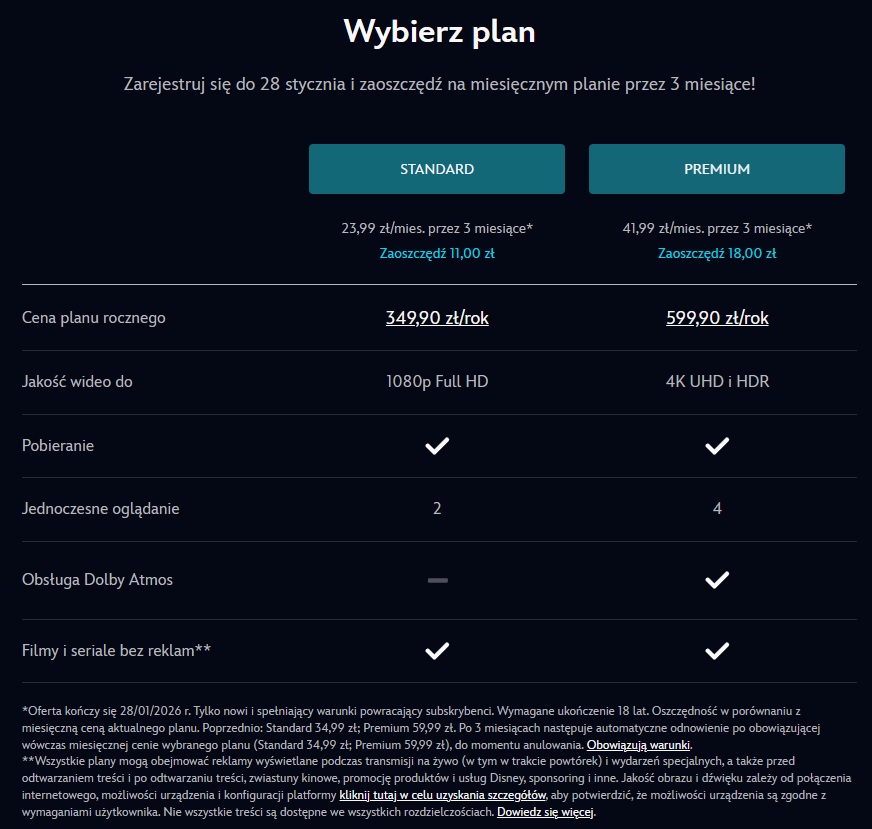The height and width of the screenshot is (829, 872).
Task: Click the Premium Dolby Atmos checkmark
Action: point(716,580)
